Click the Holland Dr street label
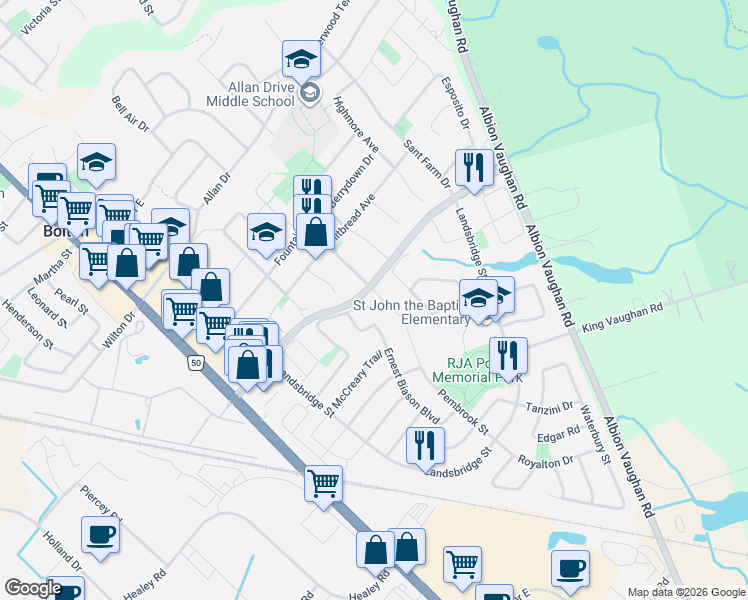 62,551
